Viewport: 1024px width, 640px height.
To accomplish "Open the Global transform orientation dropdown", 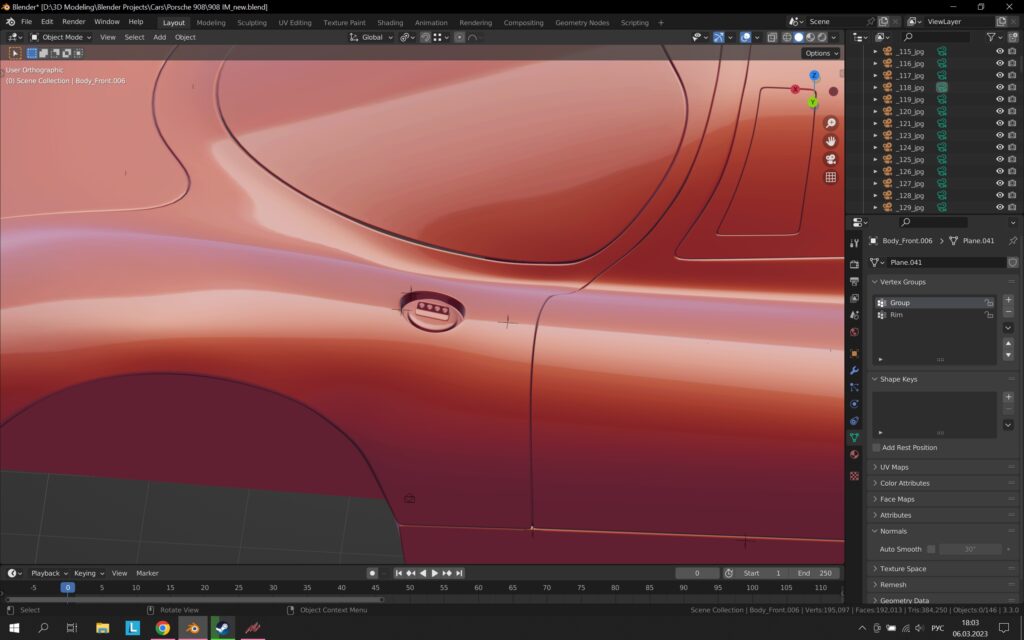I will (371, 37).
